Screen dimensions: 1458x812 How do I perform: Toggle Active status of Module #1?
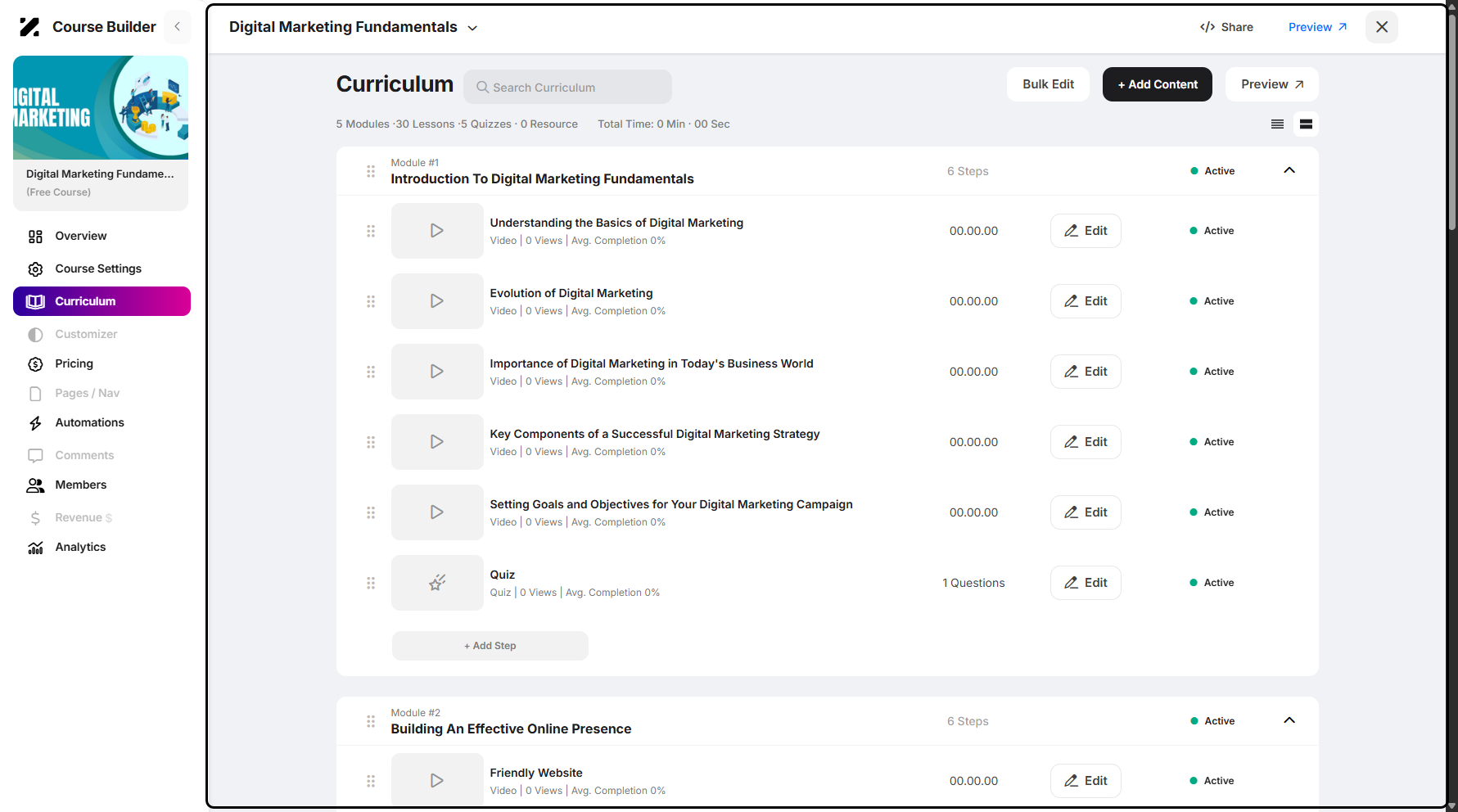1212,171
